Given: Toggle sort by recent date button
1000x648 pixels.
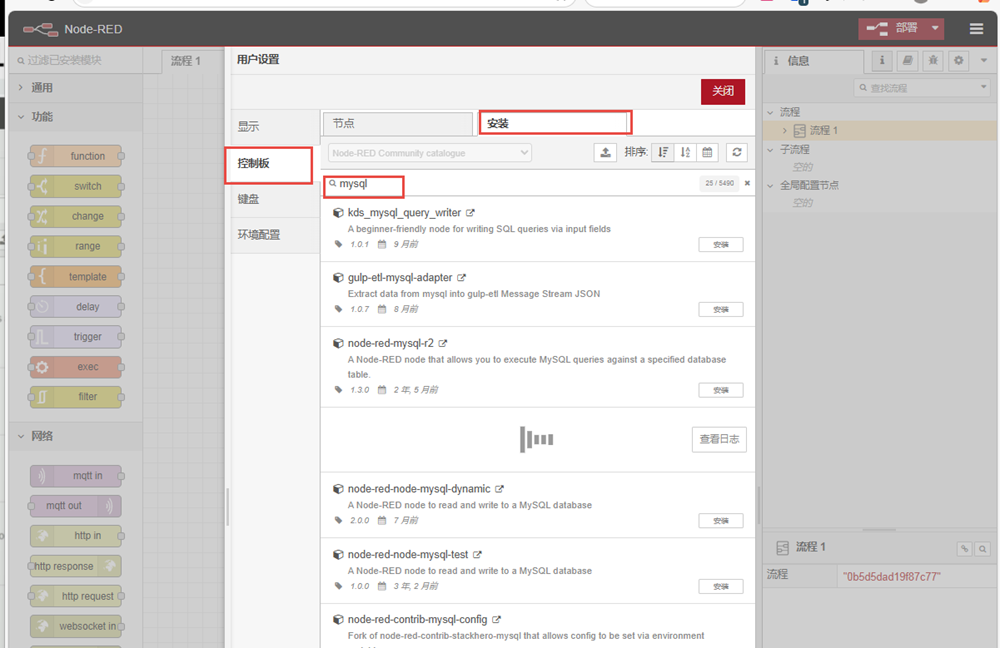Looking at the screenshot, I should click(707, 152).
